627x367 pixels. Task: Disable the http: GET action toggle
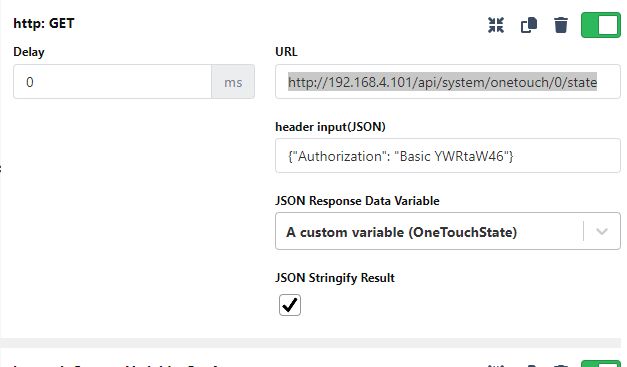[x=601, y=25]
